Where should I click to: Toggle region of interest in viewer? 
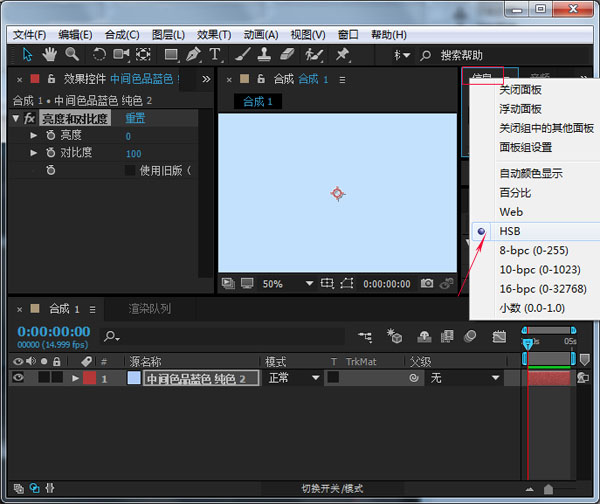(x=327, y=283)
